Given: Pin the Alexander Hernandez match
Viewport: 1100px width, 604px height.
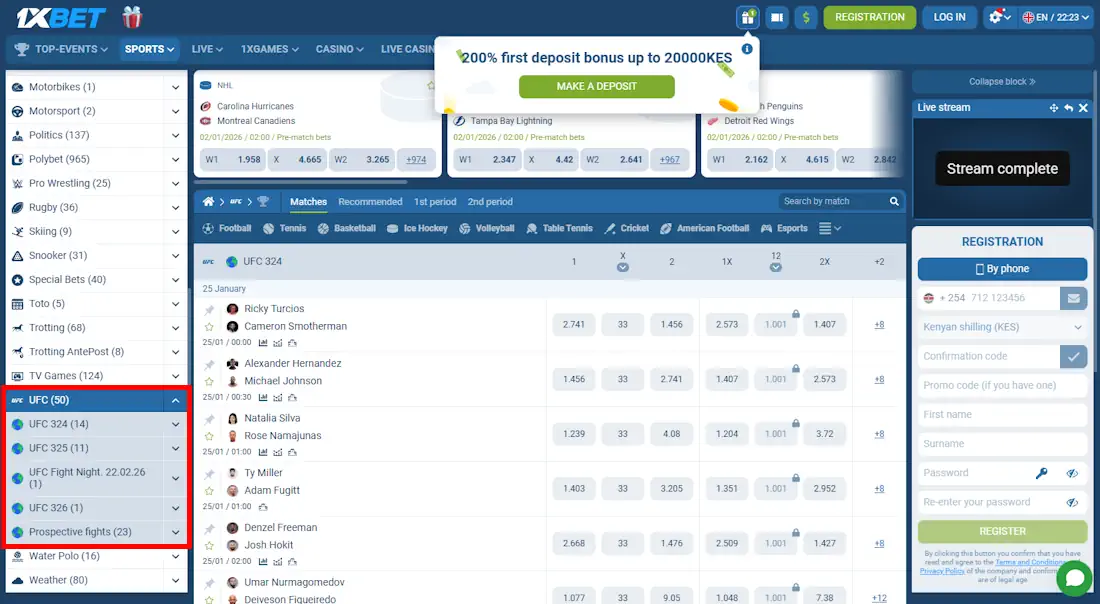Looking at the screenshot, I should click(210, 365).
